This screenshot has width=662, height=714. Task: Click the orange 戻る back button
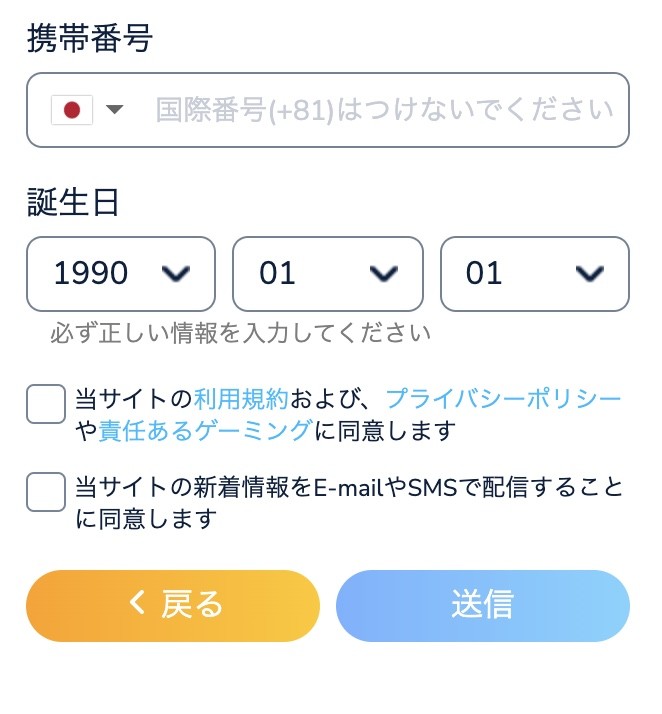coord(173,605)
